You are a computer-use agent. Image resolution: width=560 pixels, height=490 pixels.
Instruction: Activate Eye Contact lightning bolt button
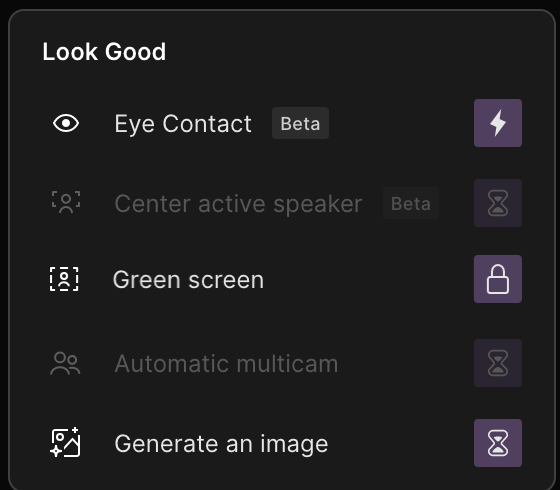point(498,123)
